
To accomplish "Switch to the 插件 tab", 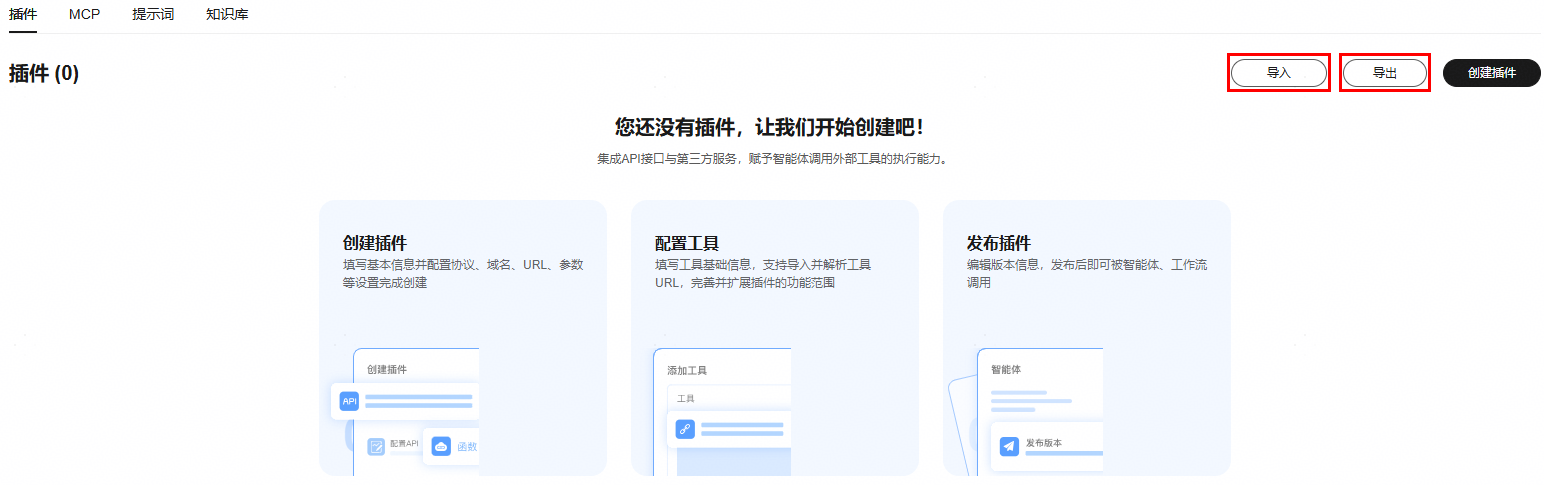I will pos(23,15).
